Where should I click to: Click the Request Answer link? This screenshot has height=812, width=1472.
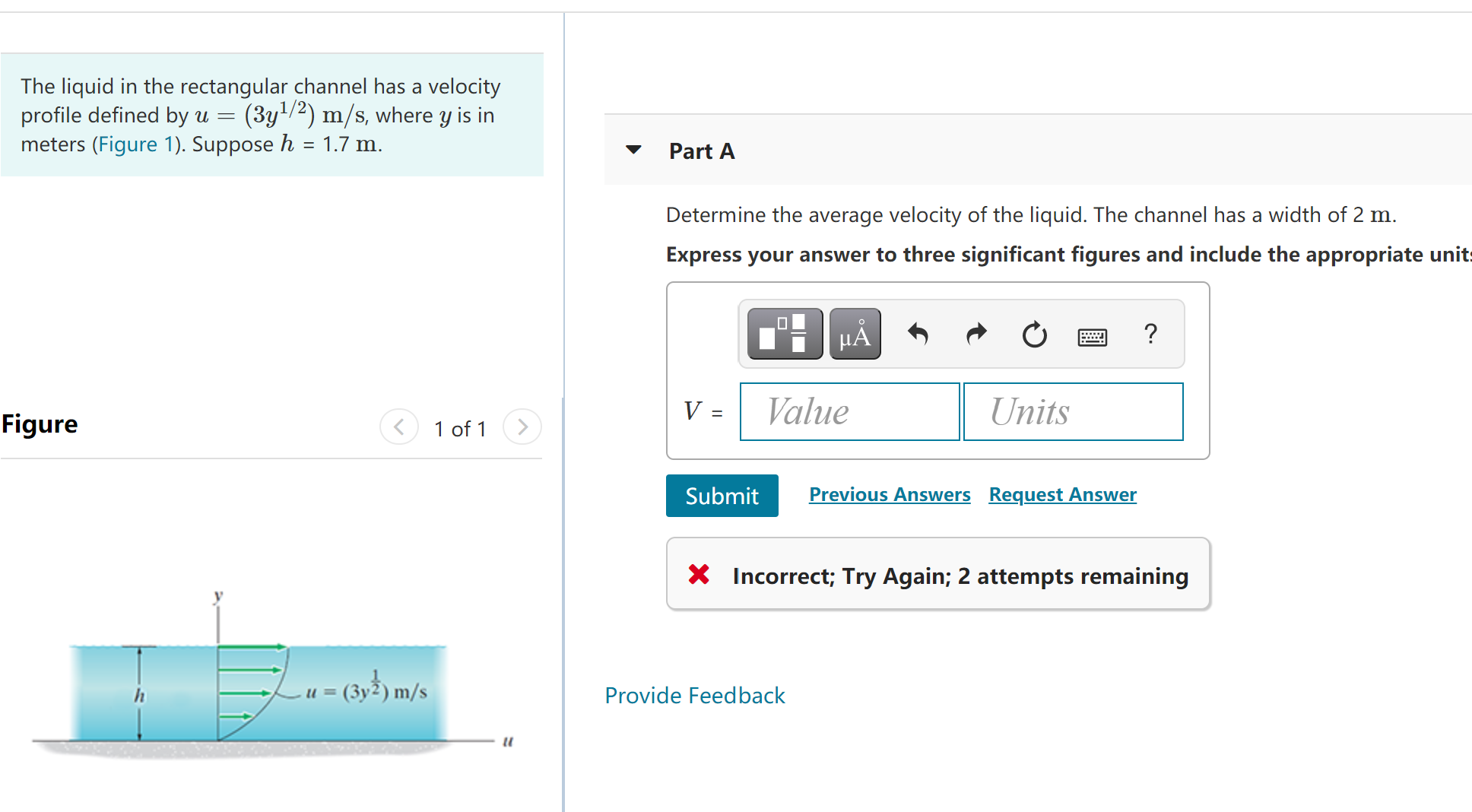(1062, 495)
